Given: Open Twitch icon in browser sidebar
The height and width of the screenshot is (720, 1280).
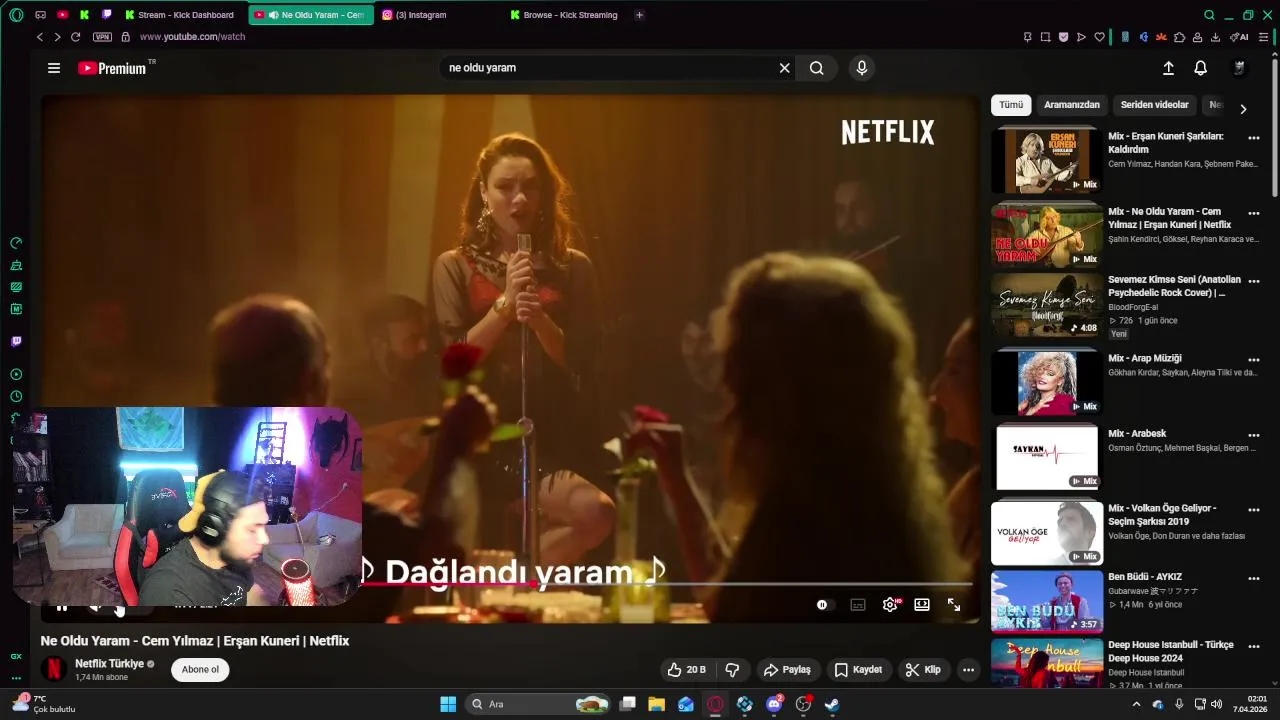Looking at the screenshot, I should tap(16, 341).
